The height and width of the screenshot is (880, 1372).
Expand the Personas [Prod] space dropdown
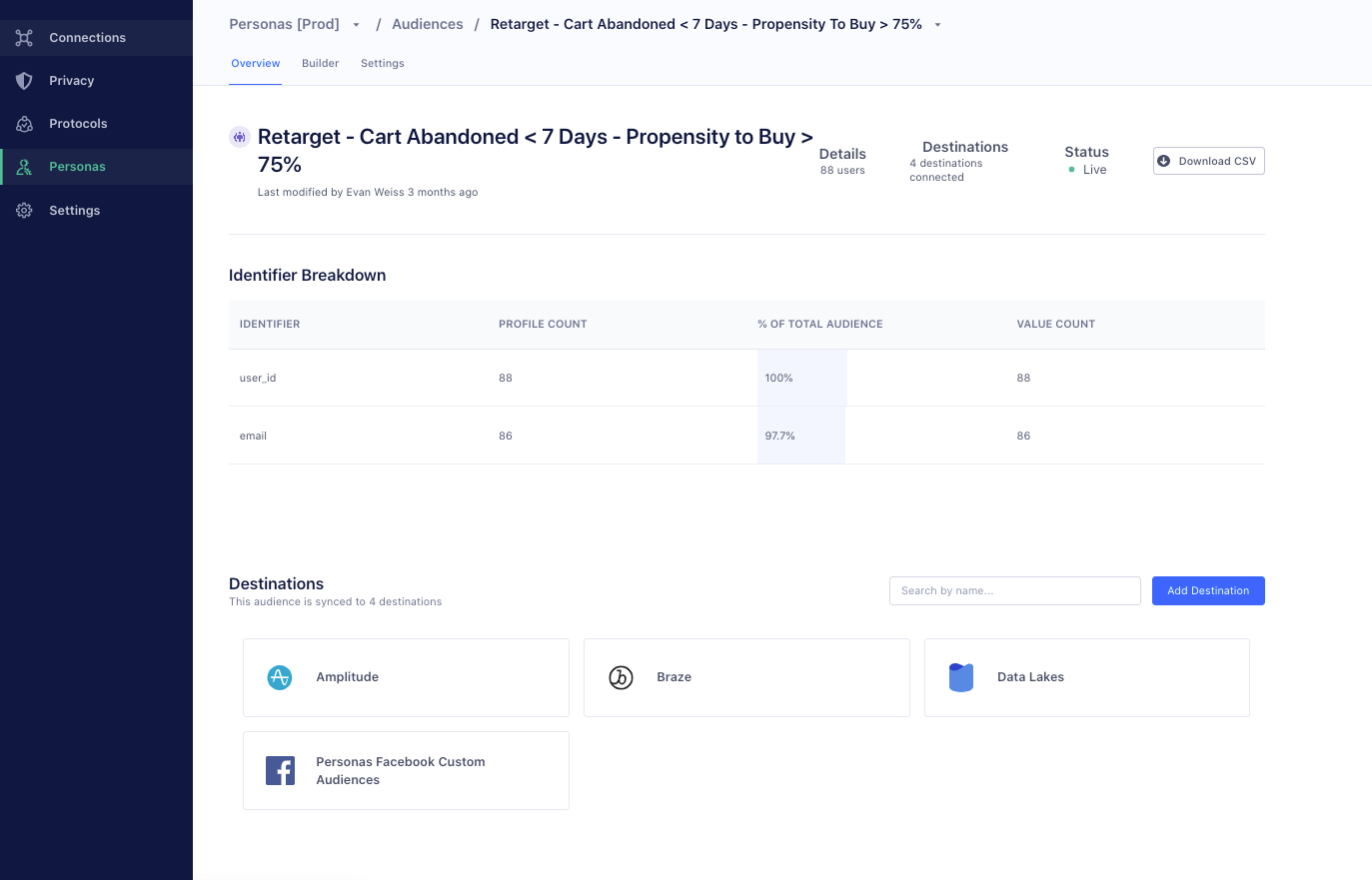(356, 25)
